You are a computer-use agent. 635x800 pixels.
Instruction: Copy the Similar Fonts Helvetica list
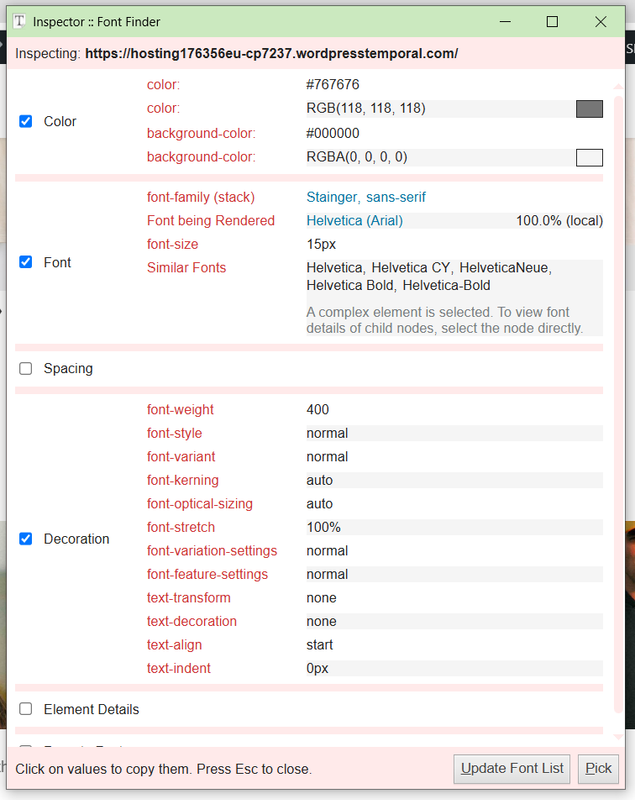tap(429, 277)
